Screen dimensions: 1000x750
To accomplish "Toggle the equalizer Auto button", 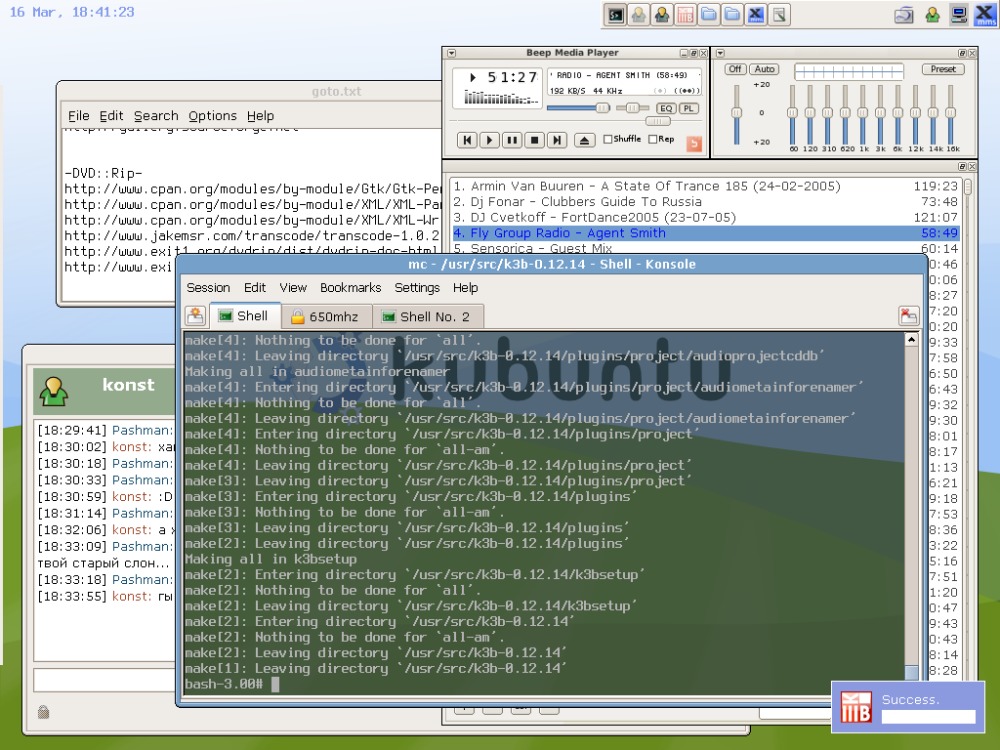I will [764, 69].
